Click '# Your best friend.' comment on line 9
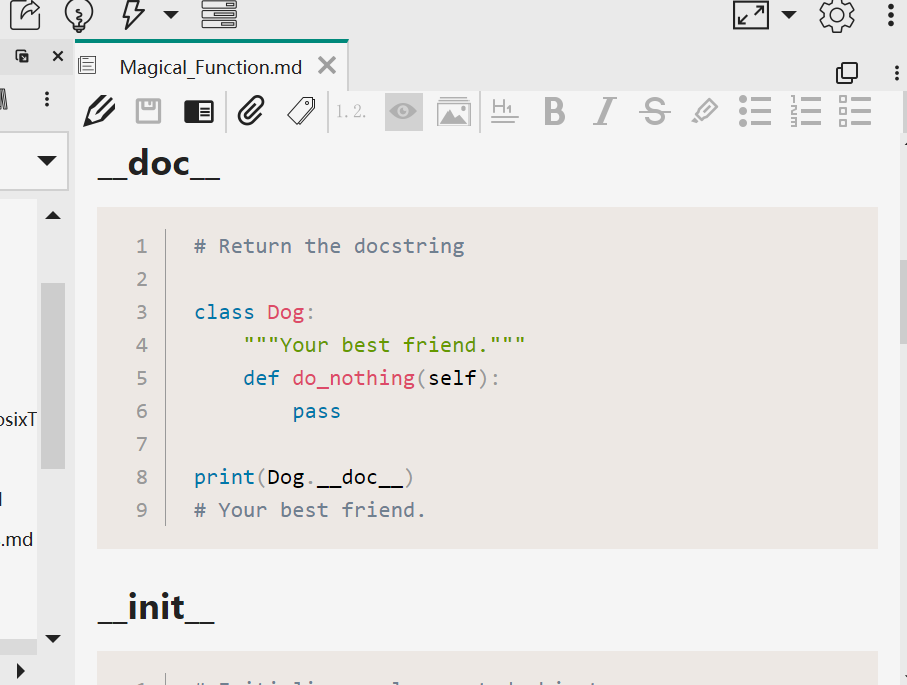The height and width of the screenshot is (685, 907). 309,510
